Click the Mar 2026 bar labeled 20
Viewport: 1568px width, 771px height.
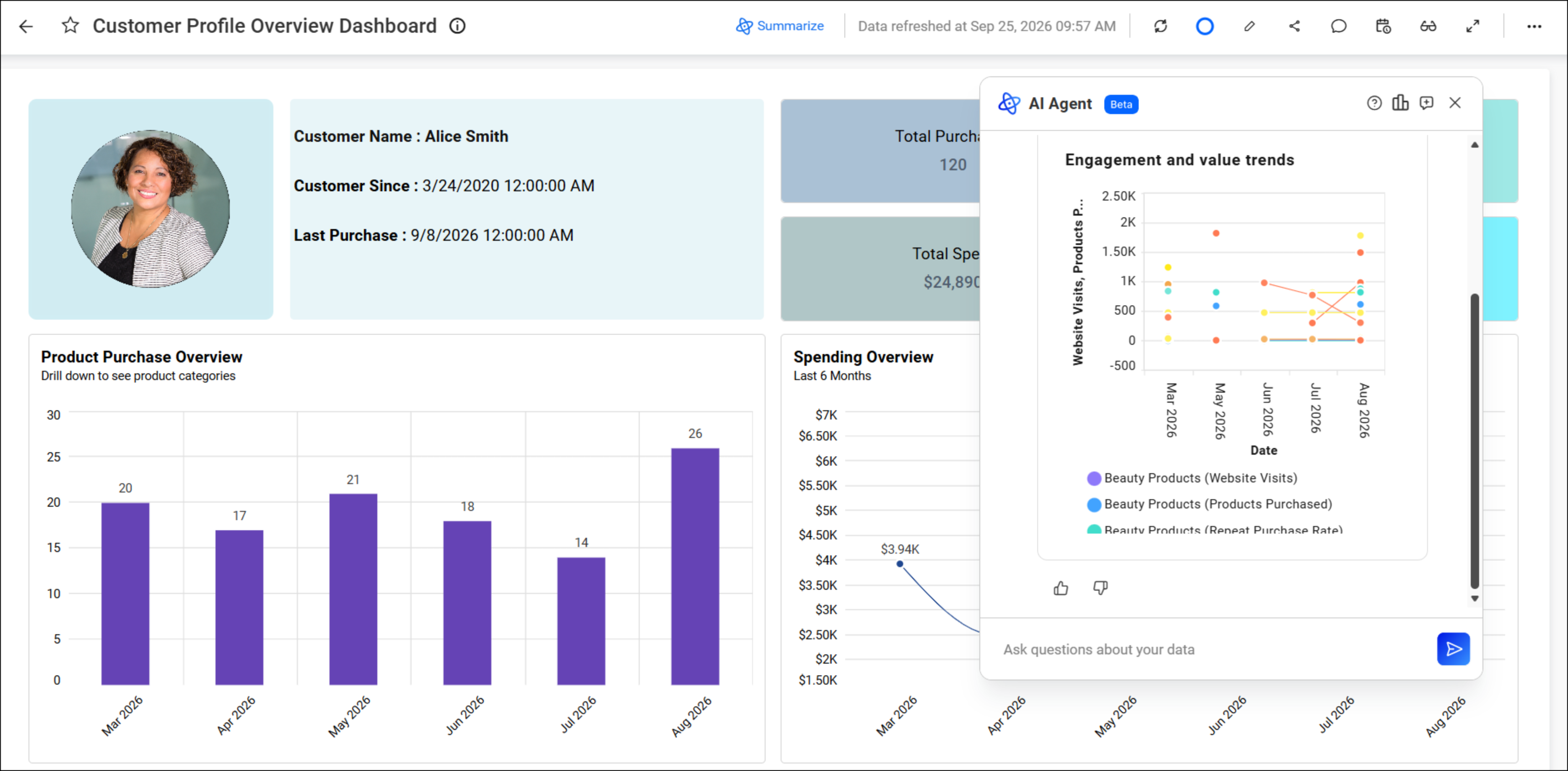tap(125, 593)
